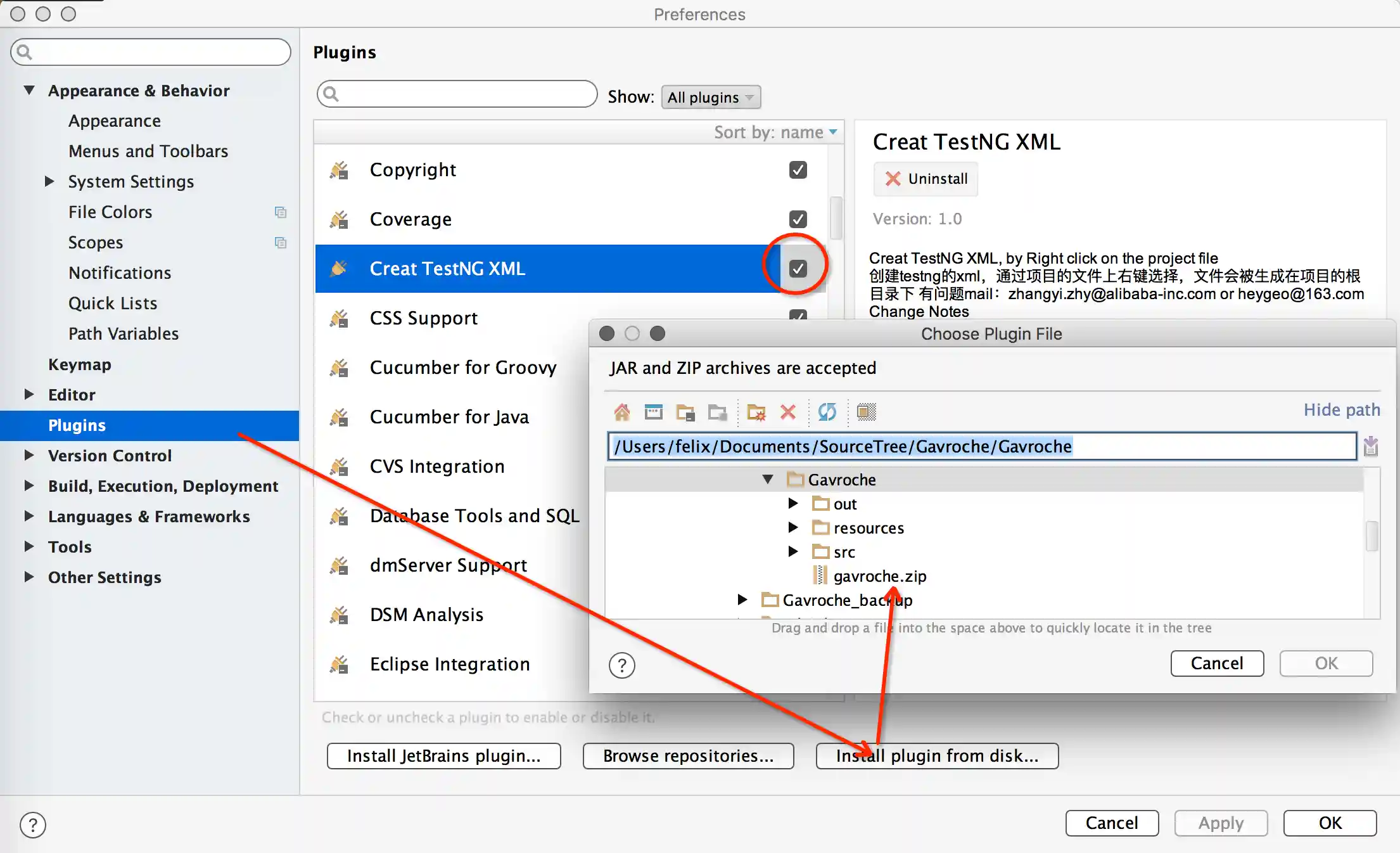Select Keymap in the settings sidebar
Image resolution: width=1400 pixels, height=853 pixels.
click(x=80, y=364)
